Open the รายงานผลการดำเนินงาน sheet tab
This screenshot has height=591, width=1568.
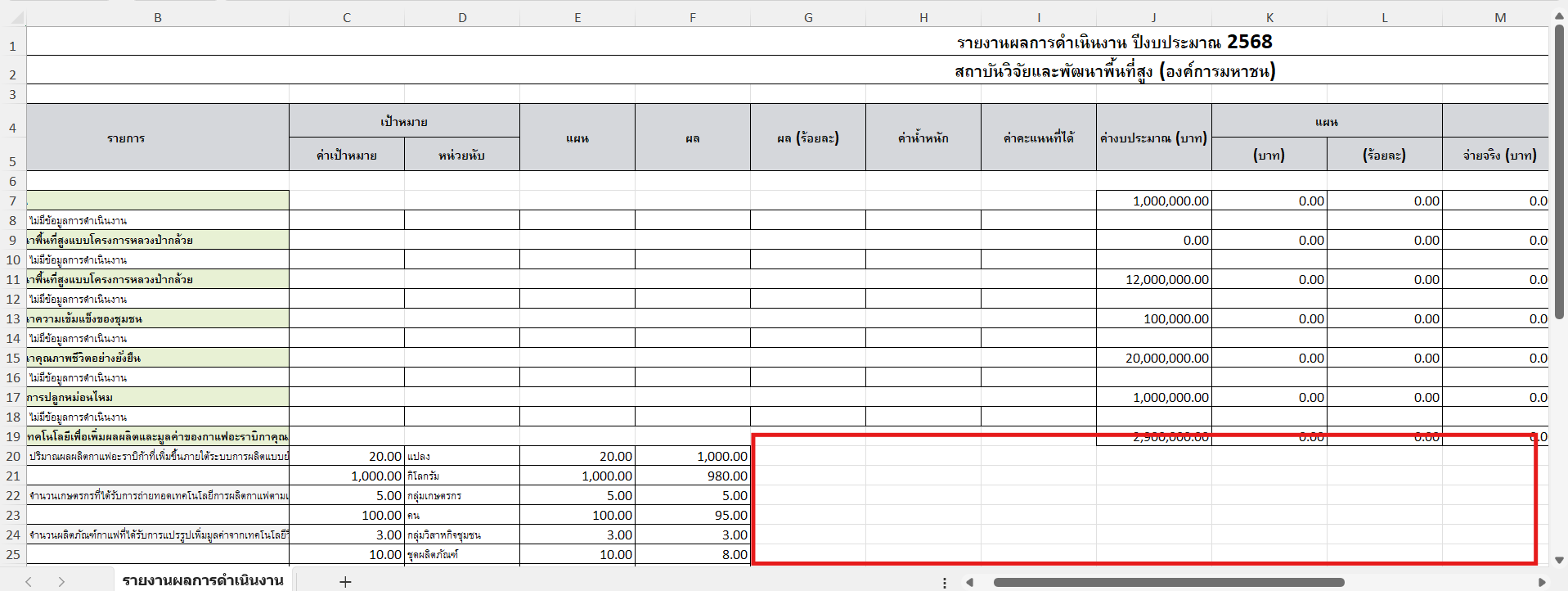pyautogui.click(x=203, y=580)
